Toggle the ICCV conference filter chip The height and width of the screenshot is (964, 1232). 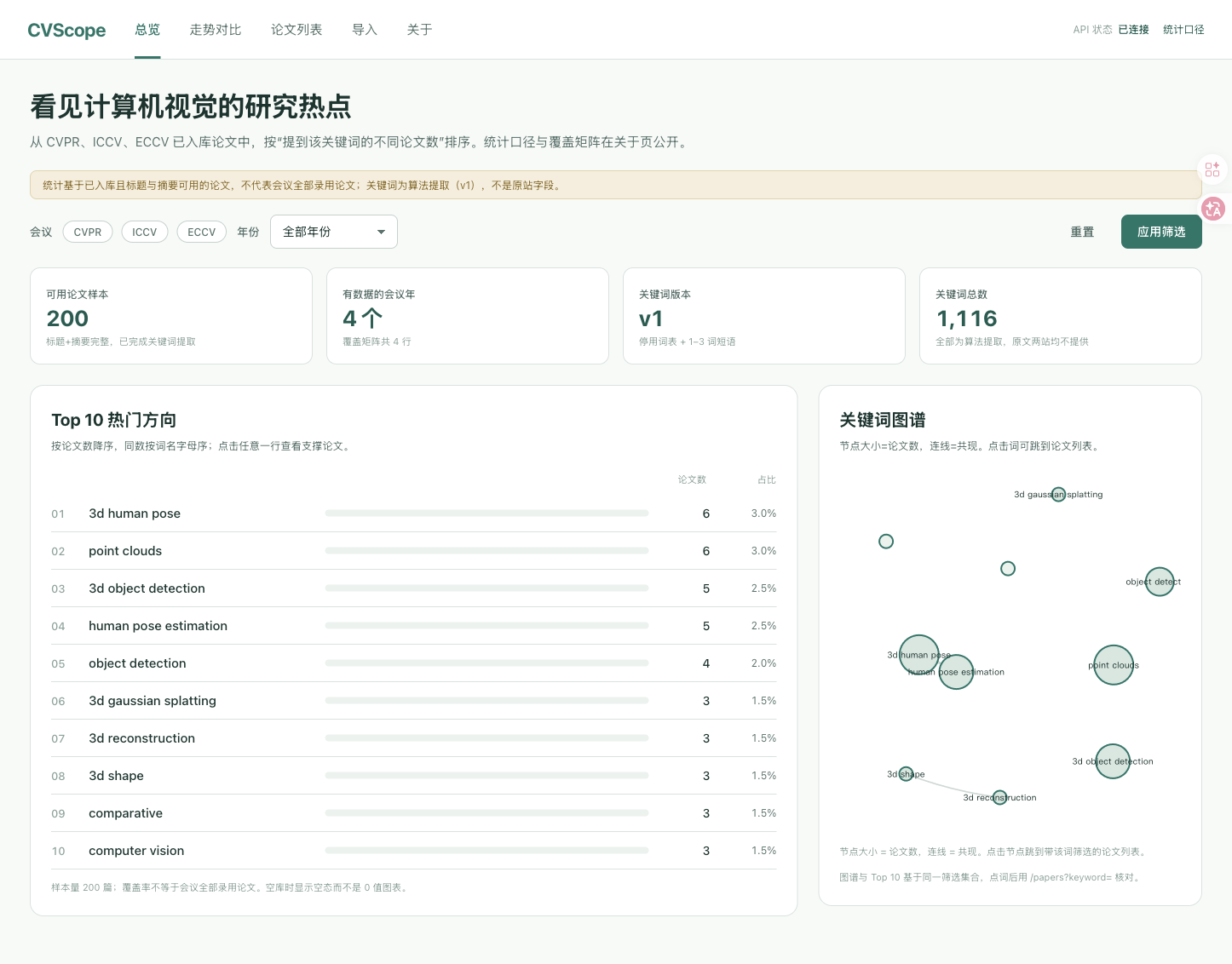tap(145, 232)
